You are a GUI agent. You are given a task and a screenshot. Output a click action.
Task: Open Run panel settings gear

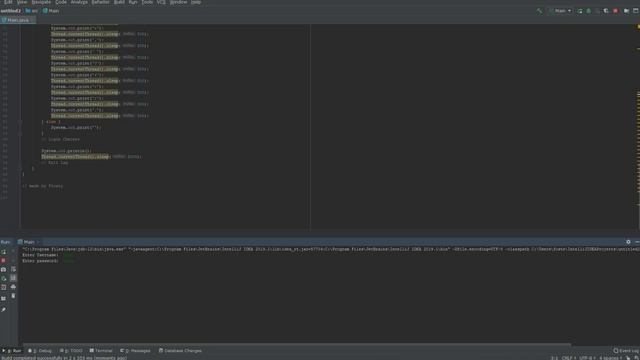pyautogui.click(x=628, y=242)
